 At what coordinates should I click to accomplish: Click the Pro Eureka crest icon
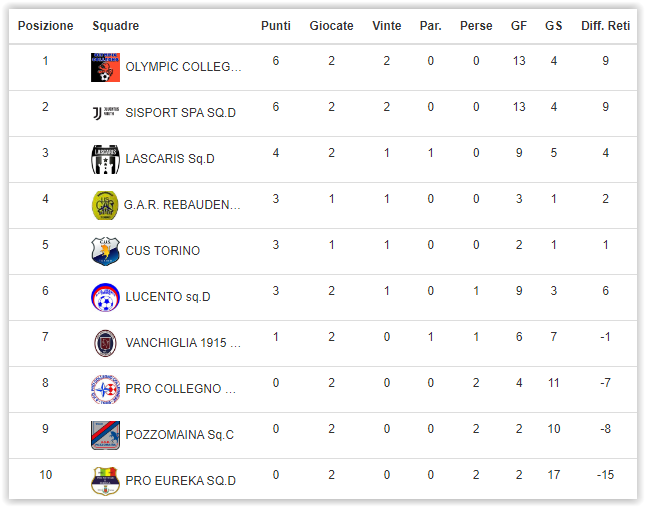coord(105,481)
